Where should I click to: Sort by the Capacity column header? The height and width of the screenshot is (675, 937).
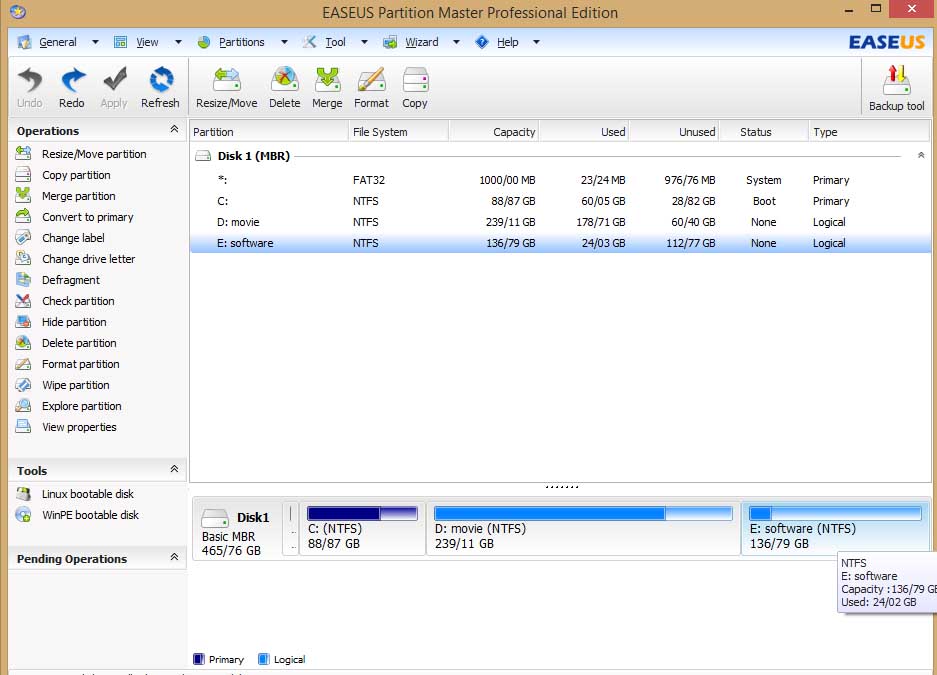[x=494, y=132]
